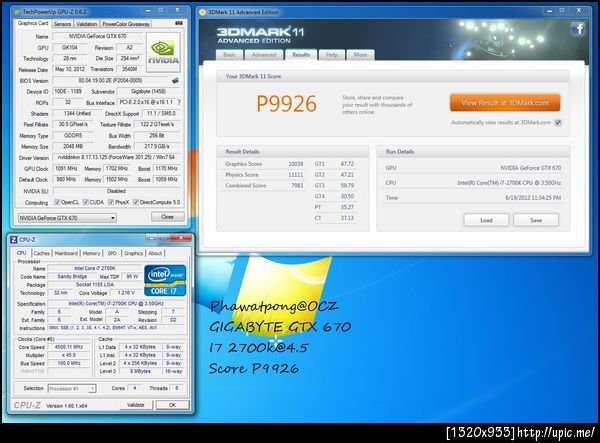Image resolution: width=600 pixels, height=443 pixels.
Task: Toggle the DirectCompute 5.0 checkbox
Action: point(135,202)
